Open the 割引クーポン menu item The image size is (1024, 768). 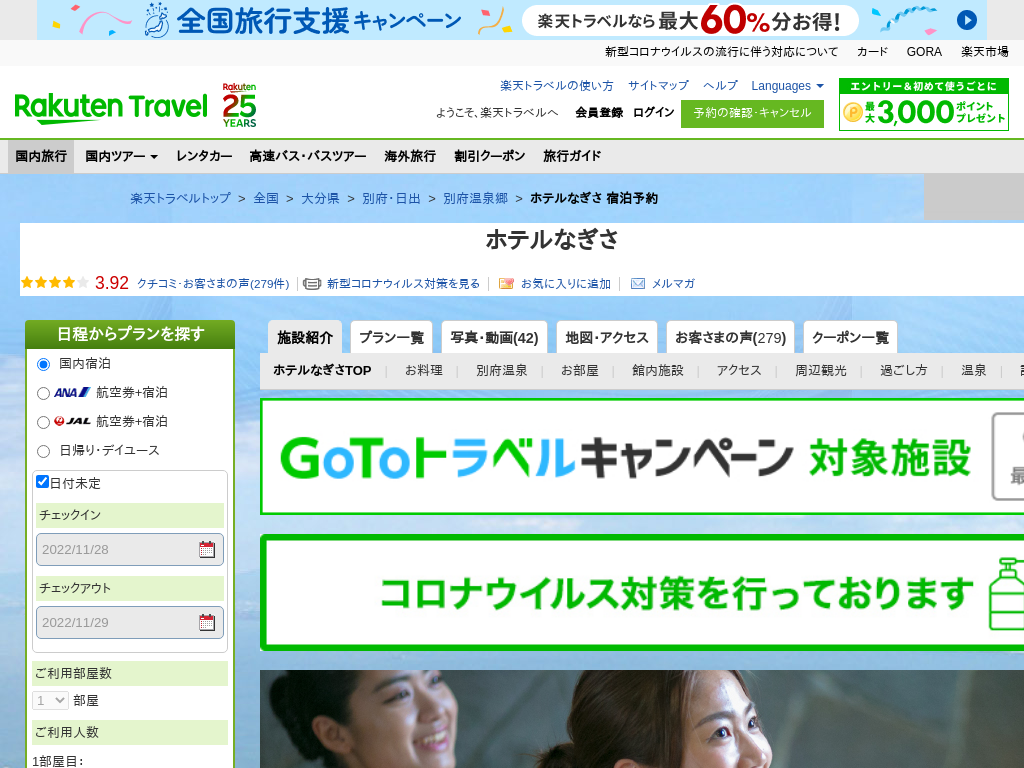490,156
